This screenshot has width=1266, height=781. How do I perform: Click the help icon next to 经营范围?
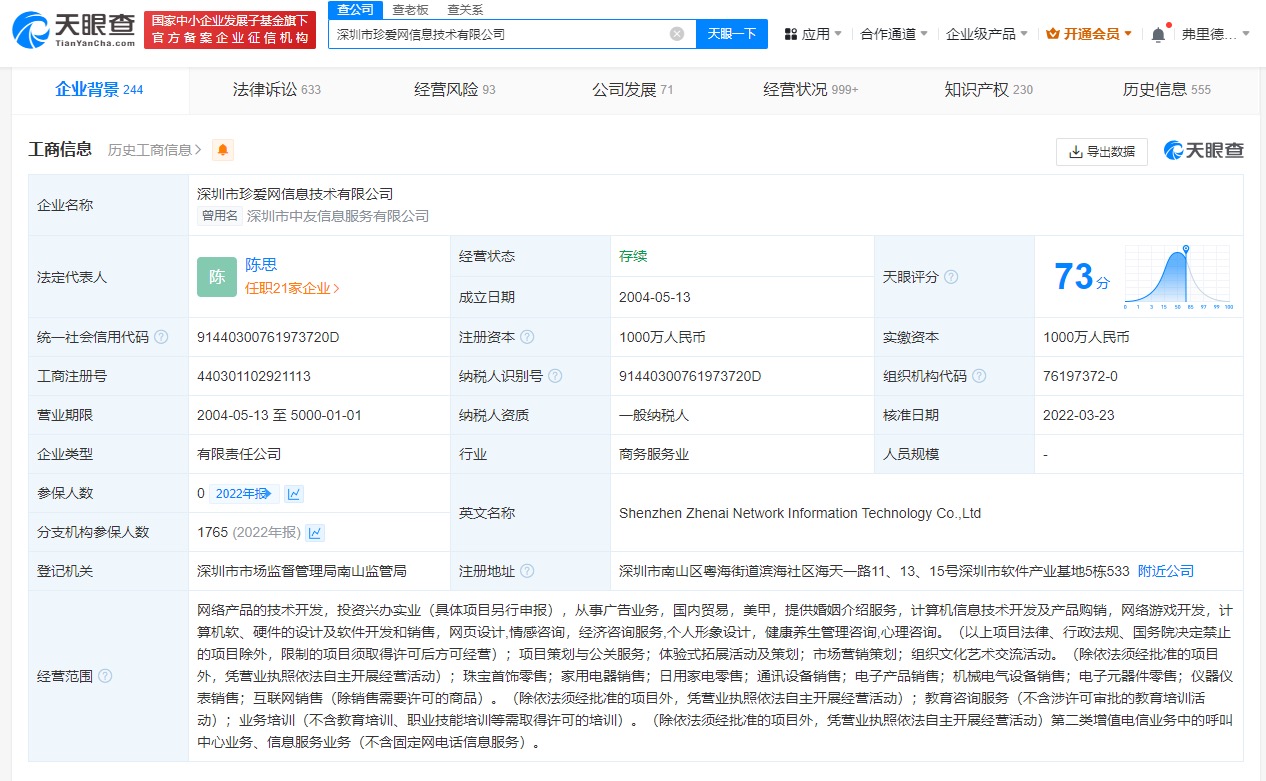105,676
